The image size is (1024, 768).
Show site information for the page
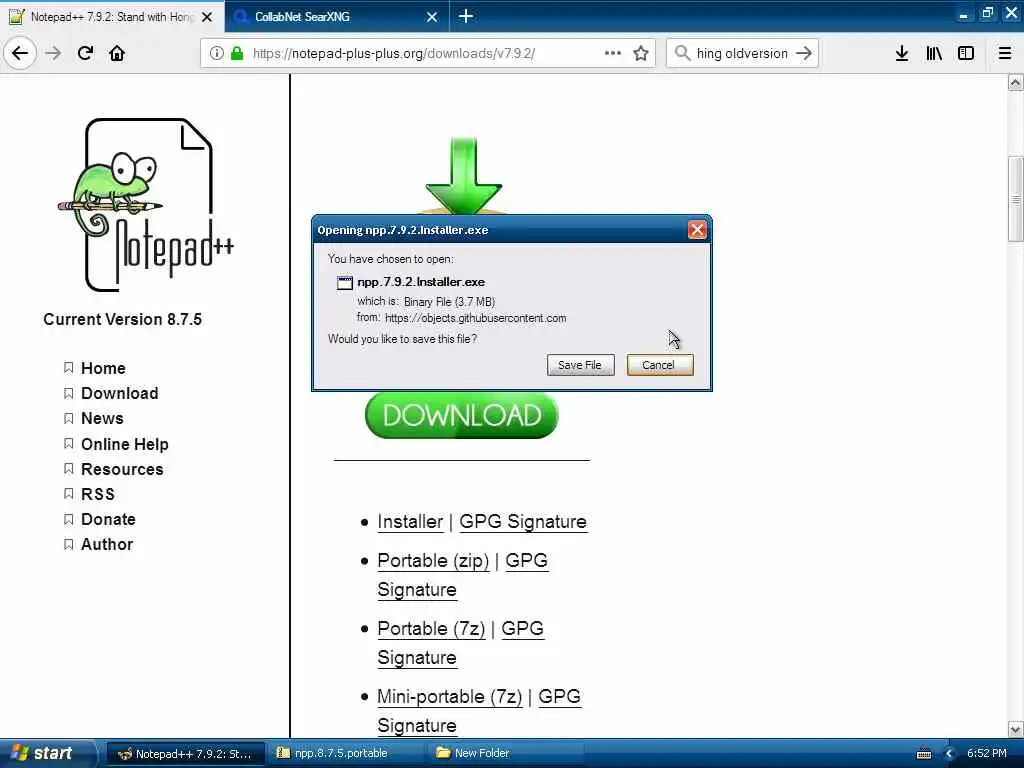217,53
